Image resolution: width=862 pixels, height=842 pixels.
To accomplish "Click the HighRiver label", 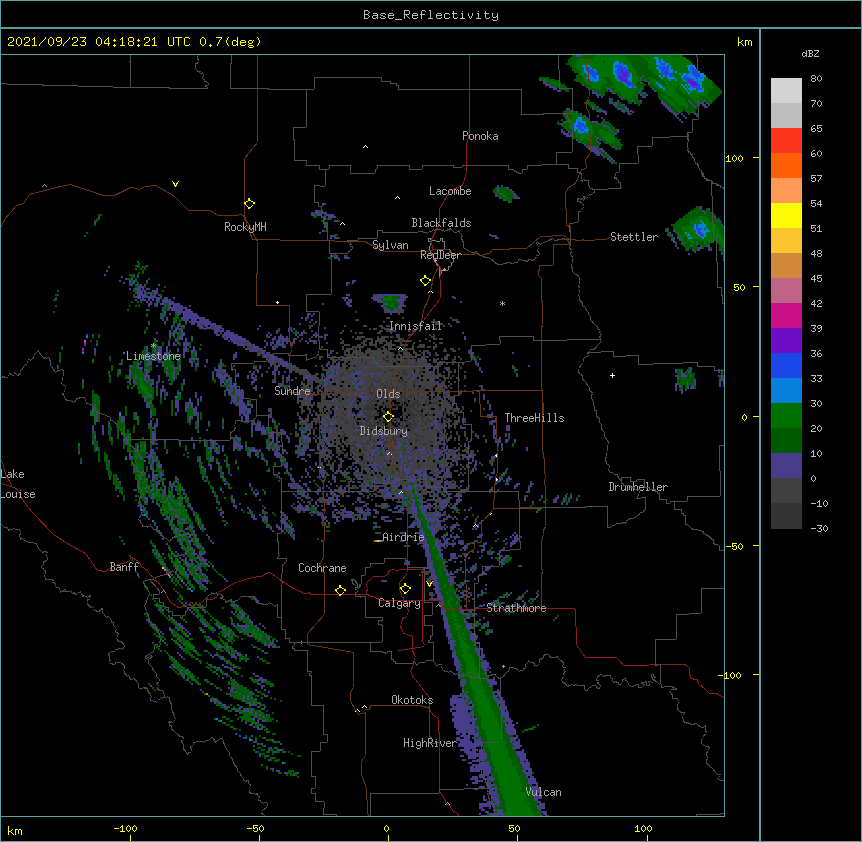I will 430,743.
